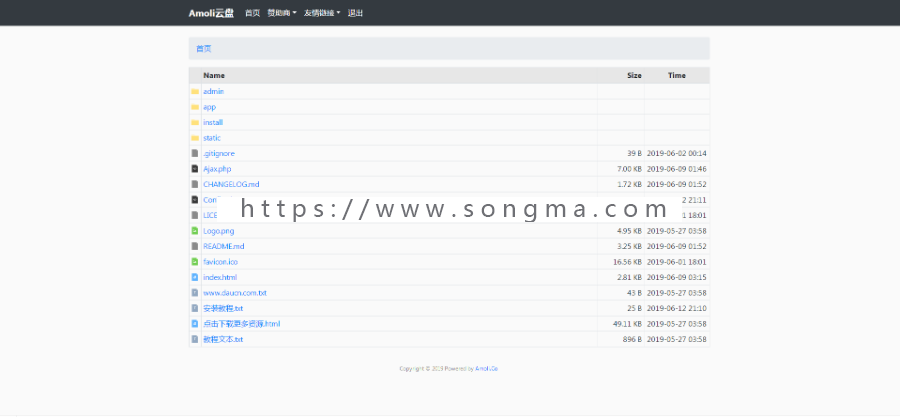This screenshot has width=900, height=417.
Task: Click the 7.00 KB size cell
Action: coord(629,169)
